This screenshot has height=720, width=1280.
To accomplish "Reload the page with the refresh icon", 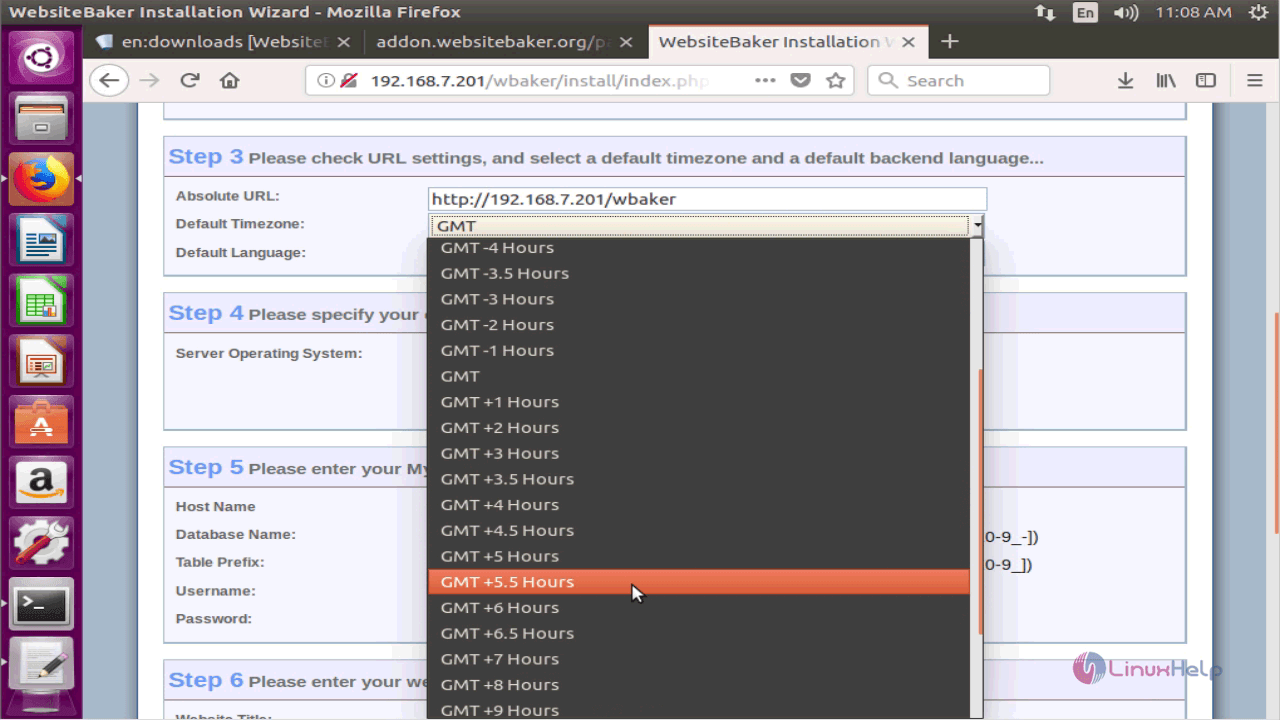I will click(x=190, y=81).
